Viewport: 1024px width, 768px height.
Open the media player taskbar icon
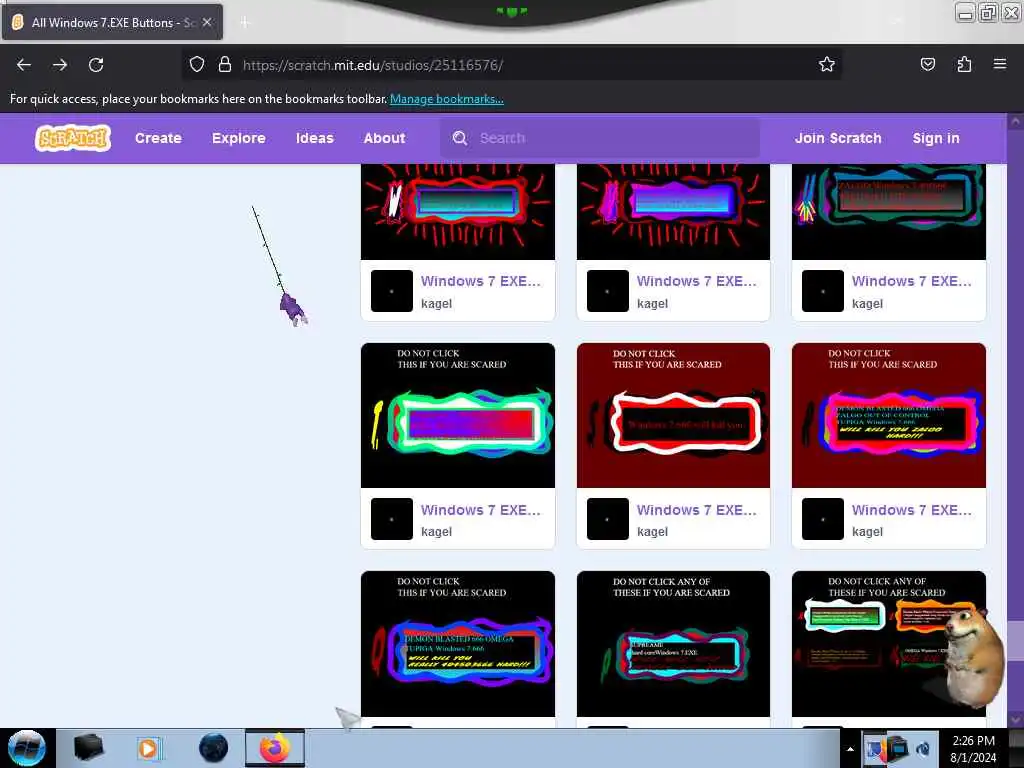click(x=150, y=748)
